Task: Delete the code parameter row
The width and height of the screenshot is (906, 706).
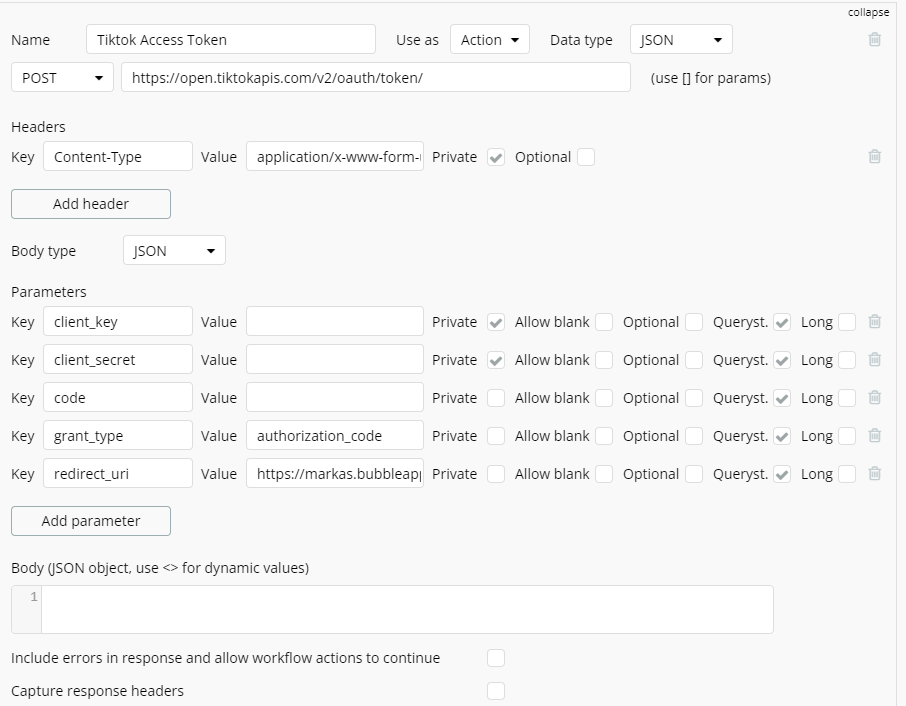Action: click(x=875, y=398)
